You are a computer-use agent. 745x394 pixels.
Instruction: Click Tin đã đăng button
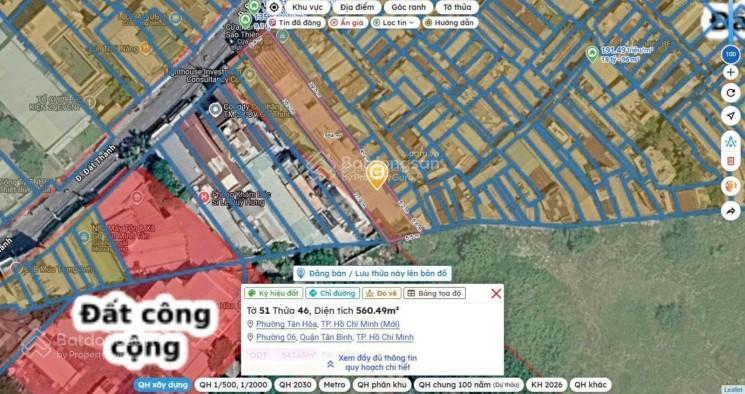(x=296, y=22)
